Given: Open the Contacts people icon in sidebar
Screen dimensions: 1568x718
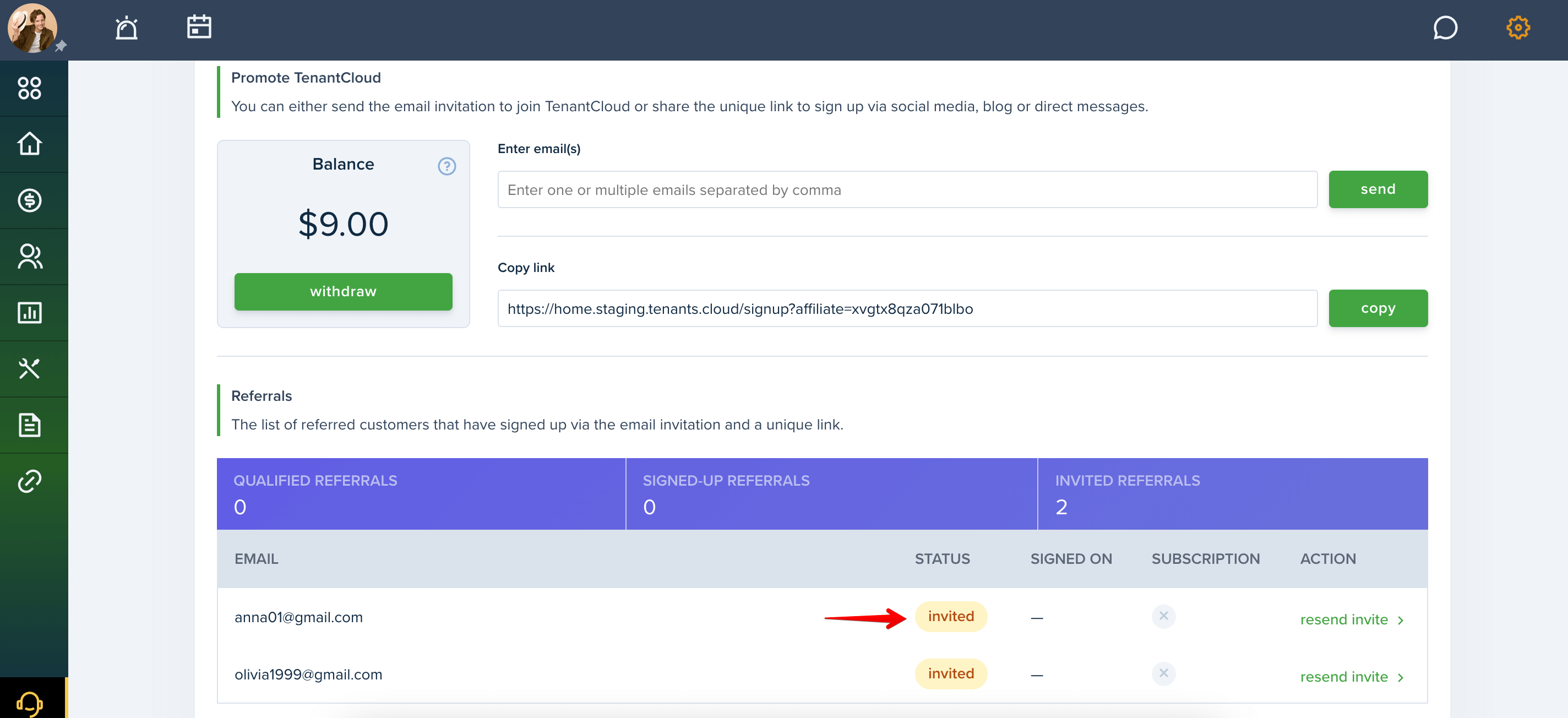Looking at the screenshot, I should (29, 257).
